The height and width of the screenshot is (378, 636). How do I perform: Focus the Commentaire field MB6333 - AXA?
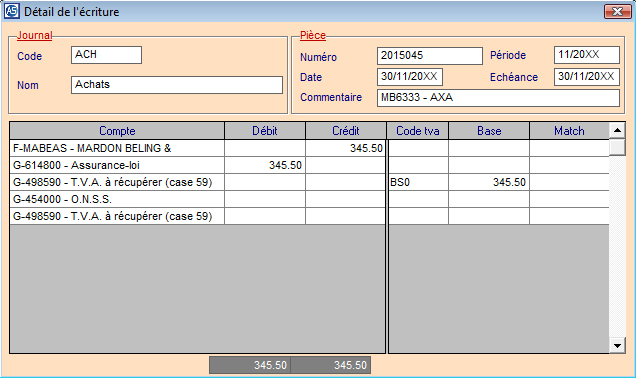tap(498, 98)
